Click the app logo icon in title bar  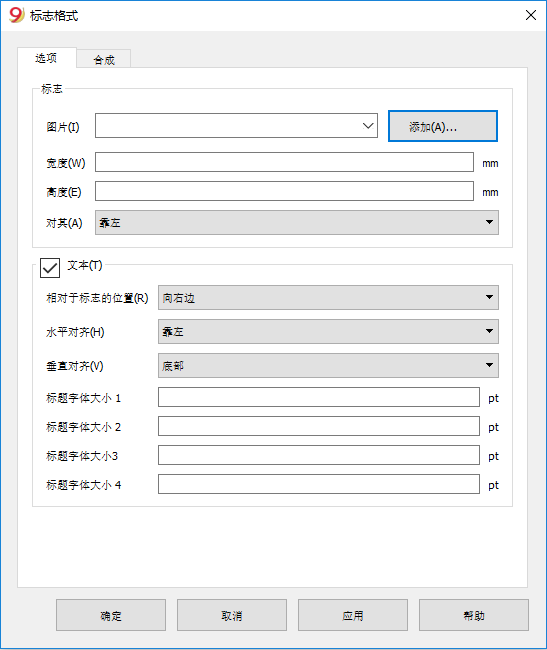pos(17,15)
